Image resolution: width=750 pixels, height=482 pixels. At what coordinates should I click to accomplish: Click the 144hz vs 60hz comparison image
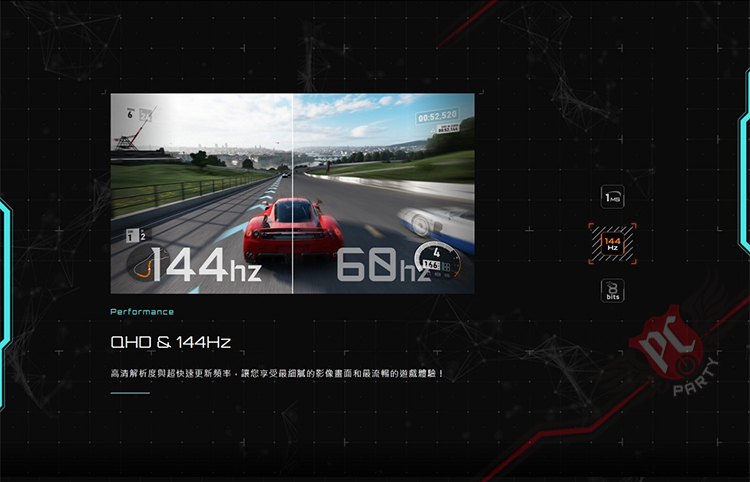(292, 193)
